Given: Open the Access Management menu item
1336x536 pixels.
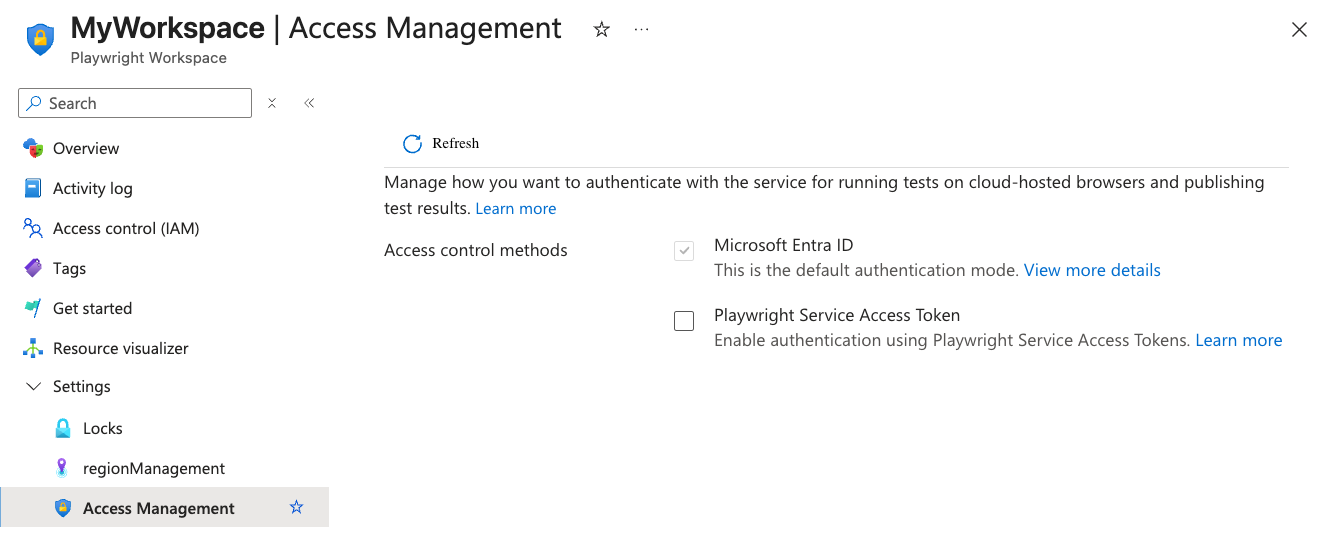Looking at the screenshot, I should coord(159,508).
